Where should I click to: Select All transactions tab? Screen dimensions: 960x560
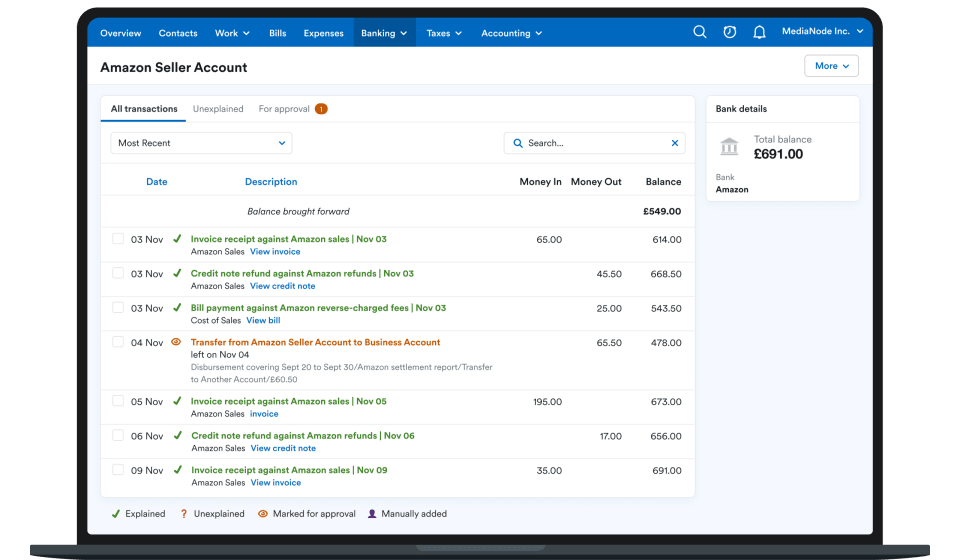point(144,109)
